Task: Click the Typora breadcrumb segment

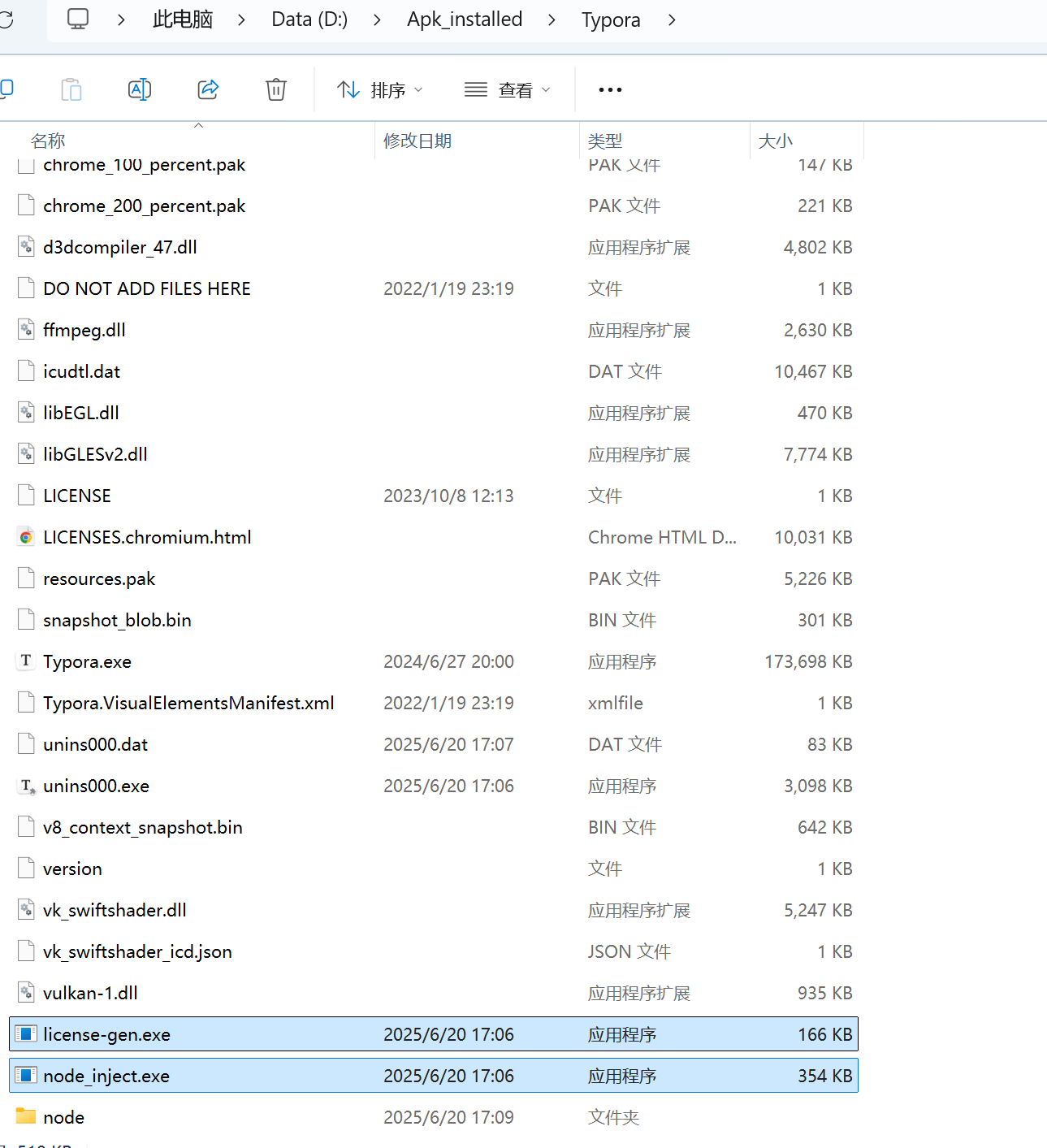Action: pos(611,19)
